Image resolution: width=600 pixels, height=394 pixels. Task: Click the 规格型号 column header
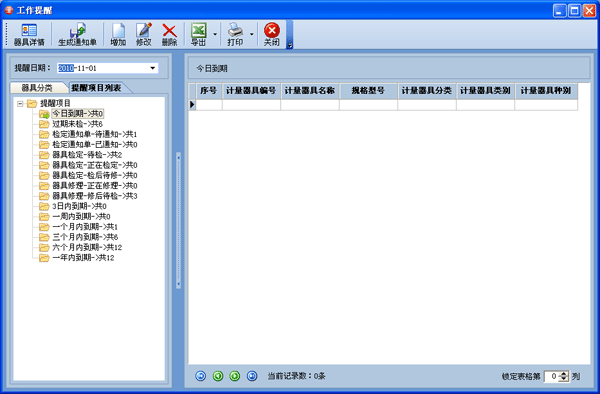368,91
